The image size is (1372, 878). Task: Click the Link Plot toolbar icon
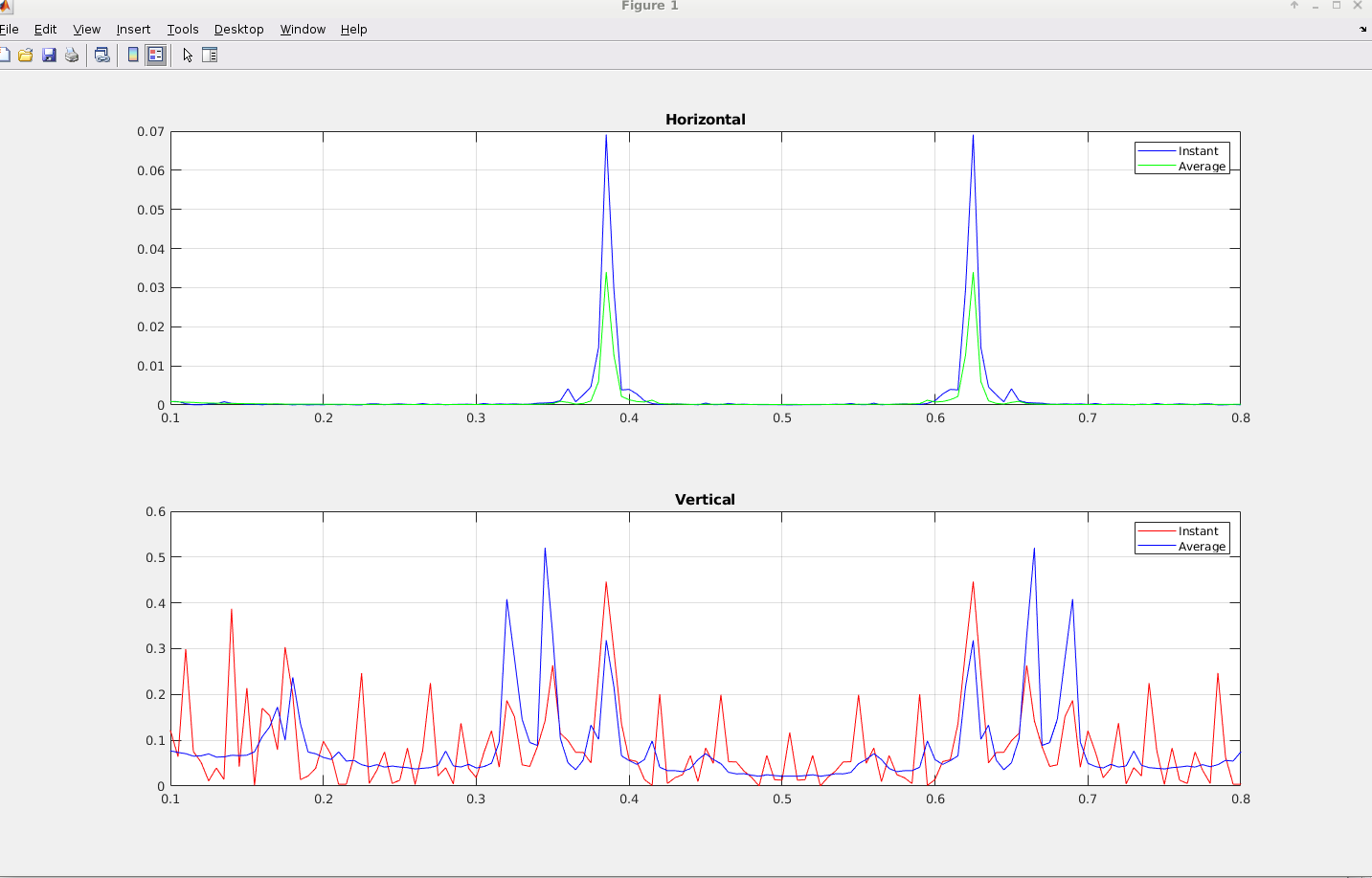(101, 56)
